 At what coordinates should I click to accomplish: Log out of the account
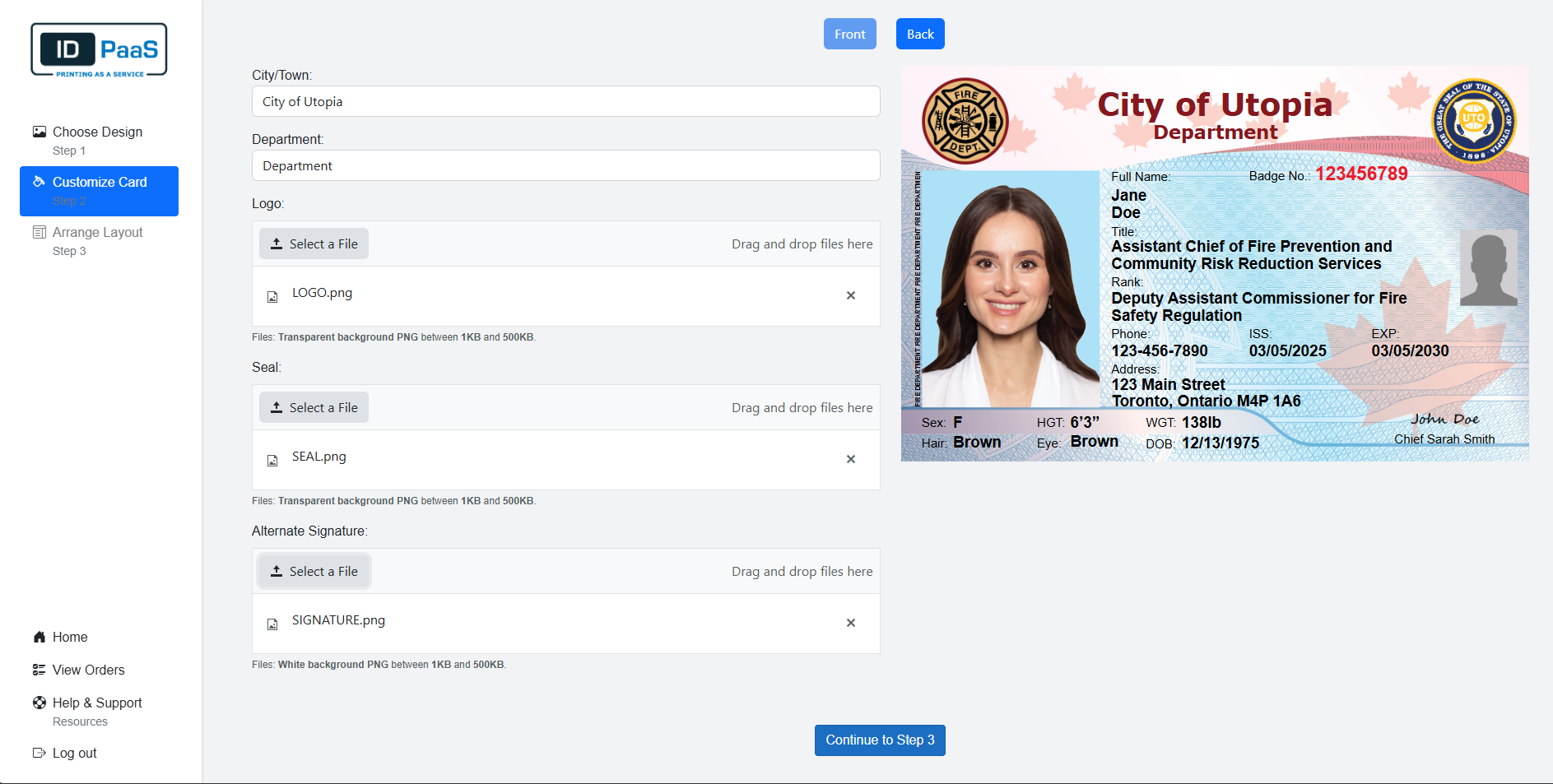tap(74, 753)
